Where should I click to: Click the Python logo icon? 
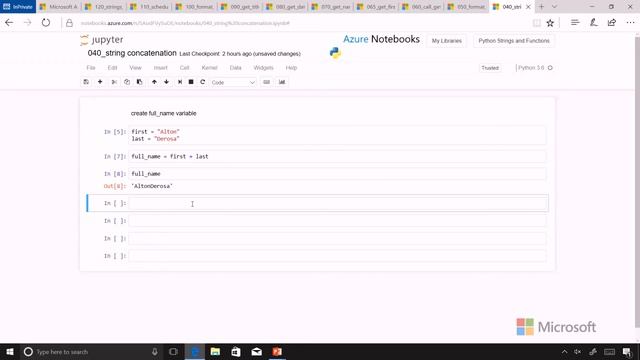pyautogui.click(x=335, y=53)
